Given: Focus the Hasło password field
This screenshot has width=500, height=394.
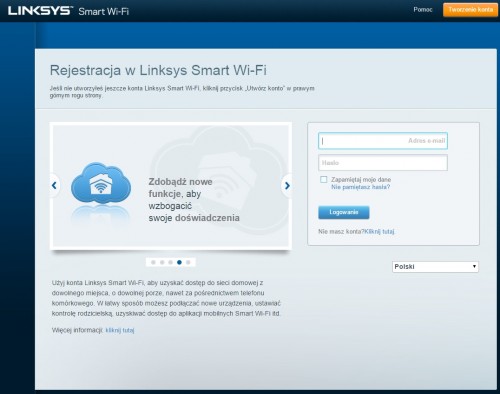Looking at the screenshot, I should point(383,163).
